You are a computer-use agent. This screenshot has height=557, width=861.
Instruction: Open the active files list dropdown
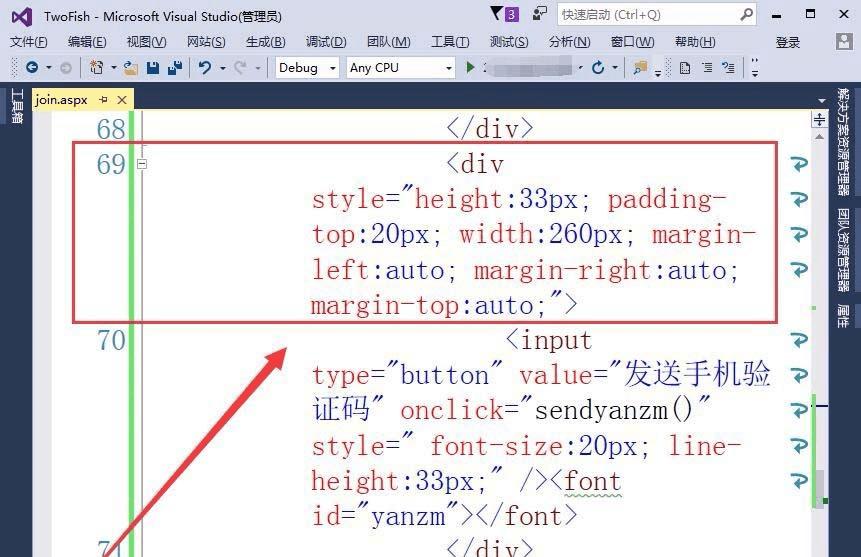(x=821, y=101)
